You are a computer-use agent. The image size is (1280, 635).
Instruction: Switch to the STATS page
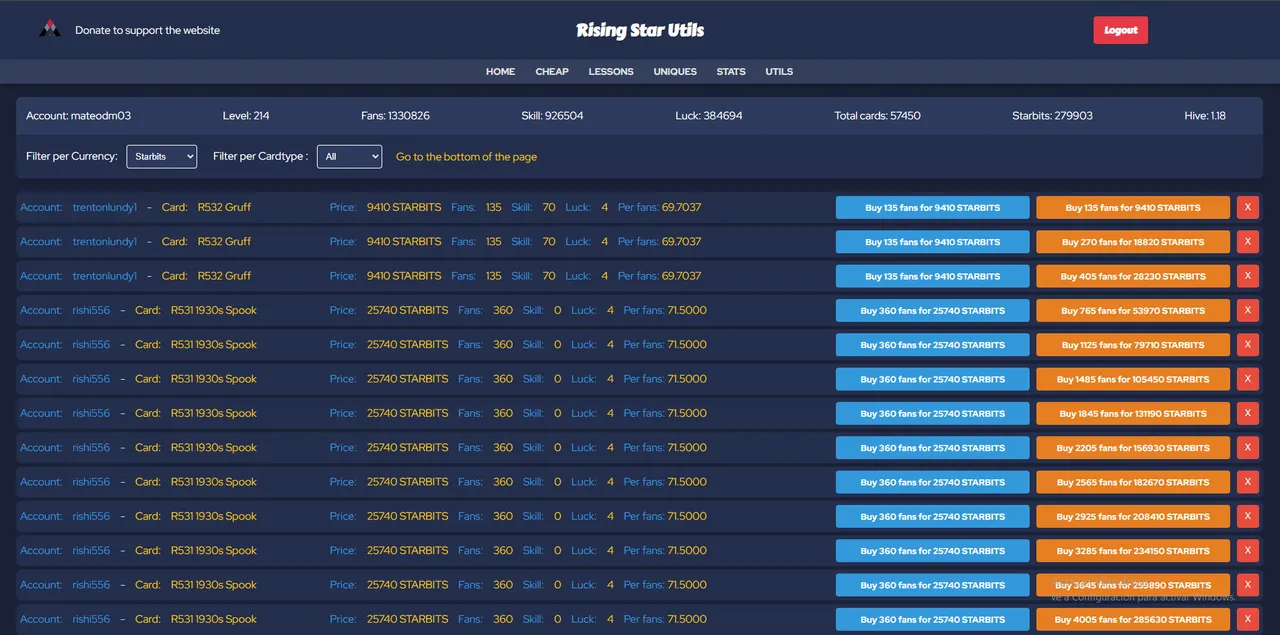[x=731, y=71]
